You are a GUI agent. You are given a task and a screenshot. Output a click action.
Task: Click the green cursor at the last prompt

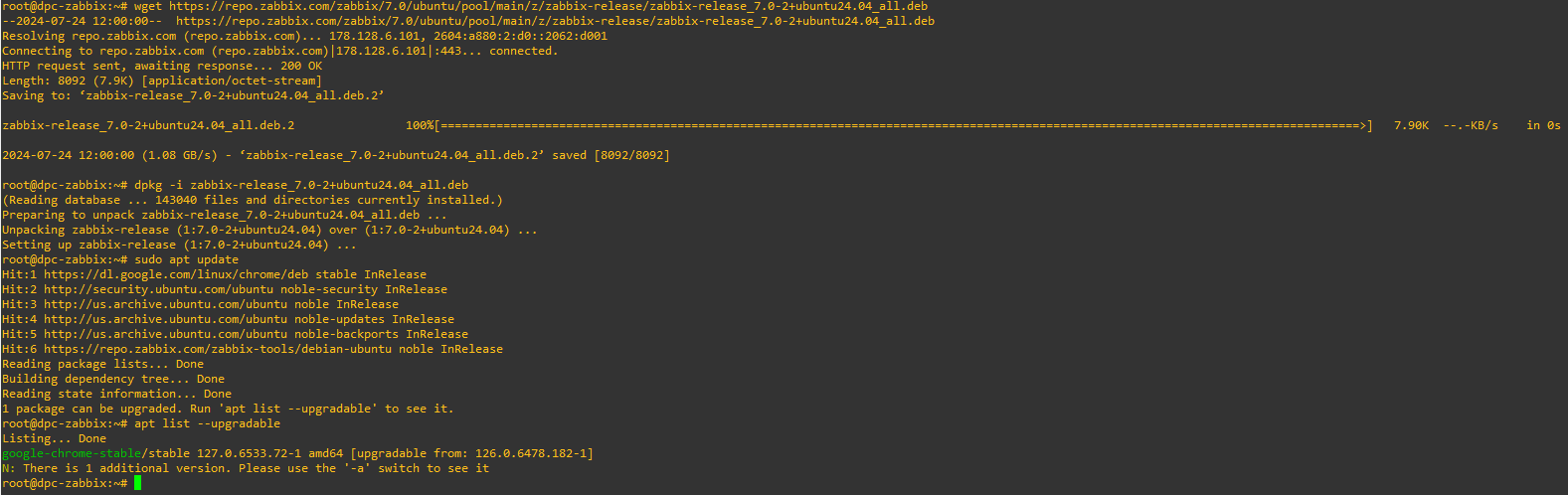[138, 483]
